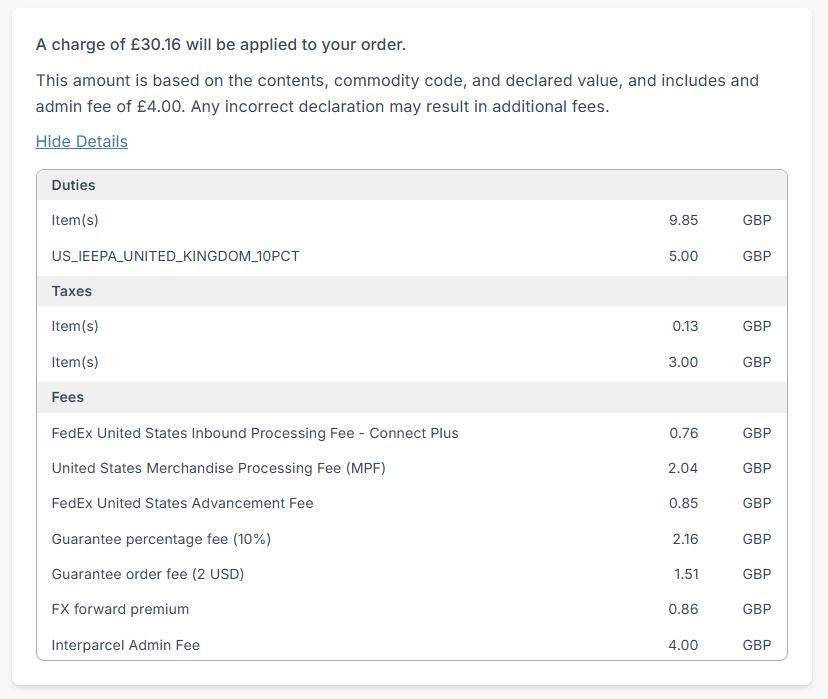Screen dimensions: 828x699
Task: Click the 9.85 duties amount
Action: [x=683, y=220]
